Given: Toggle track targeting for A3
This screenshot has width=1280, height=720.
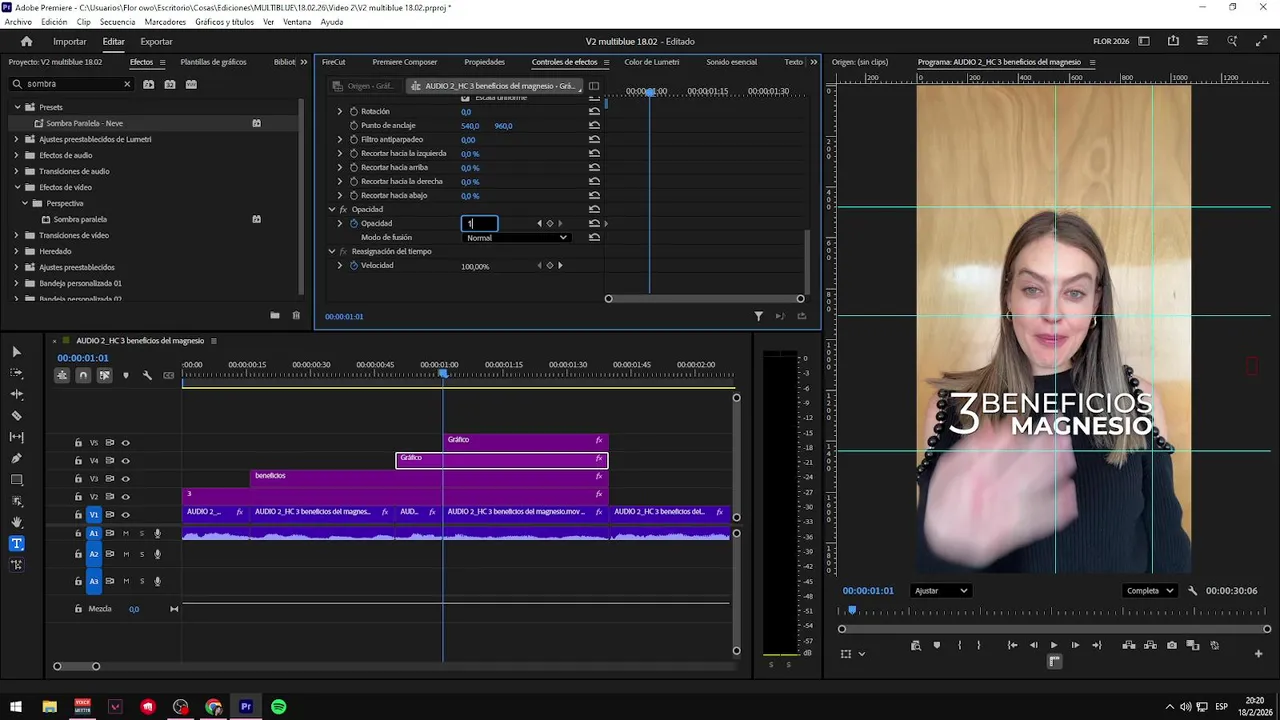Looking at the screenshot, I should (x=94, y=581).
